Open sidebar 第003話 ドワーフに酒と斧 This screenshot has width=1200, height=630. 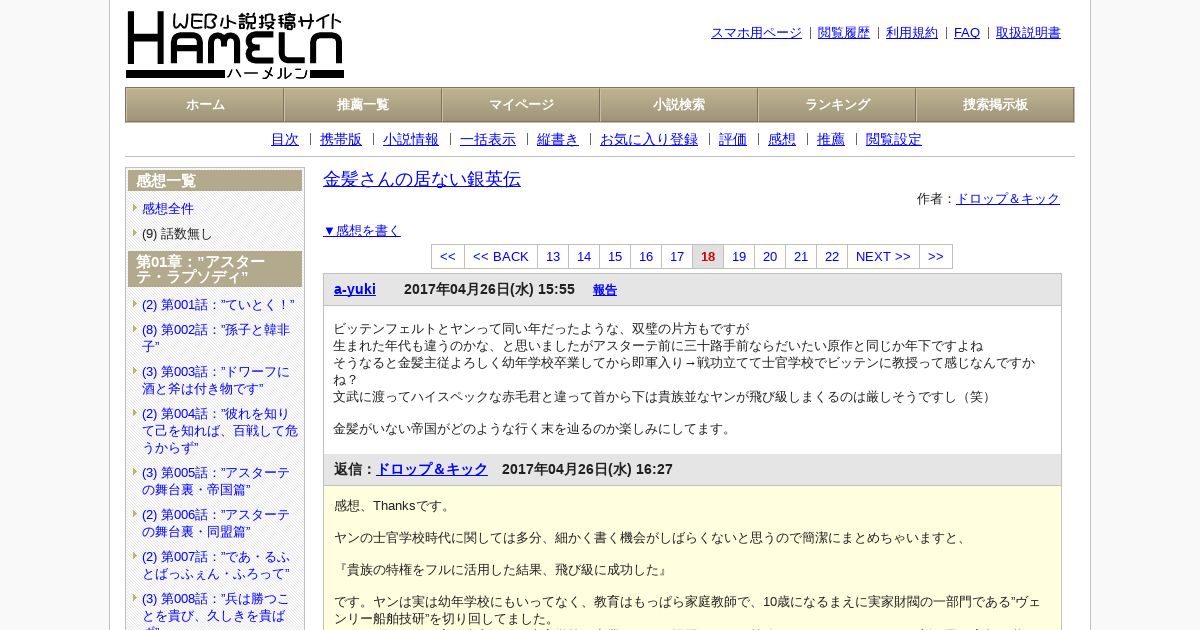pyautogui.click(x=216, y=380)
